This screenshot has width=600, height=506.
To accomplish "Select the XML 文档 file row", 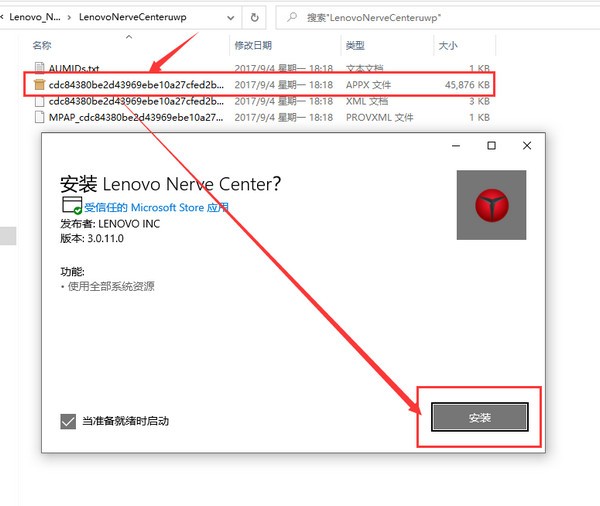I will coord(135,101).
